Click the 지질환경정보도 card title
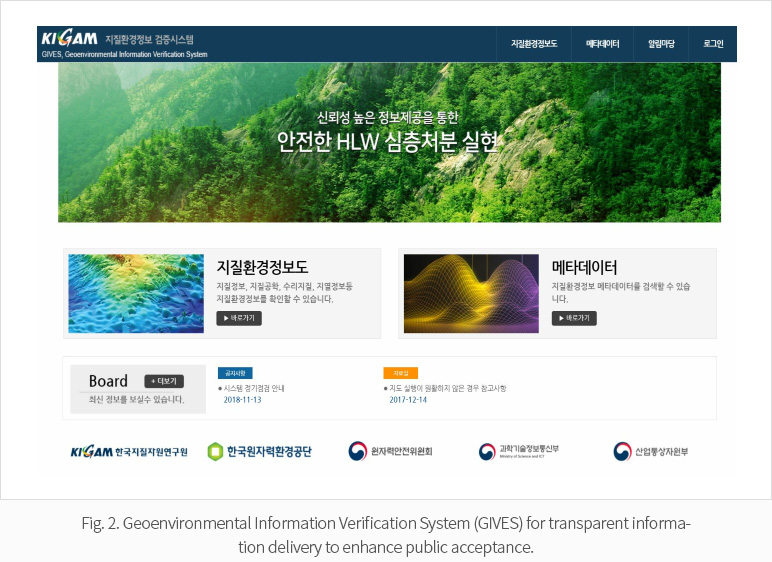Viewport: 772px width, 562px height. click(262, 267)
